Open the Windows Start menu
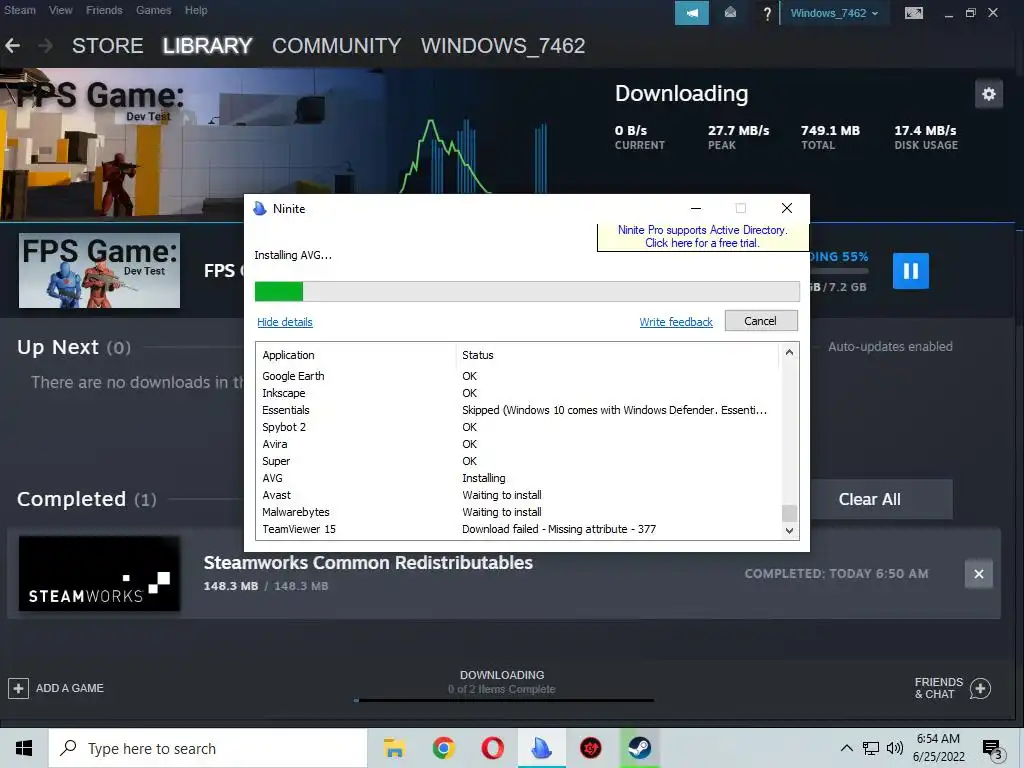1024x768 pixels. click(24, 748)
